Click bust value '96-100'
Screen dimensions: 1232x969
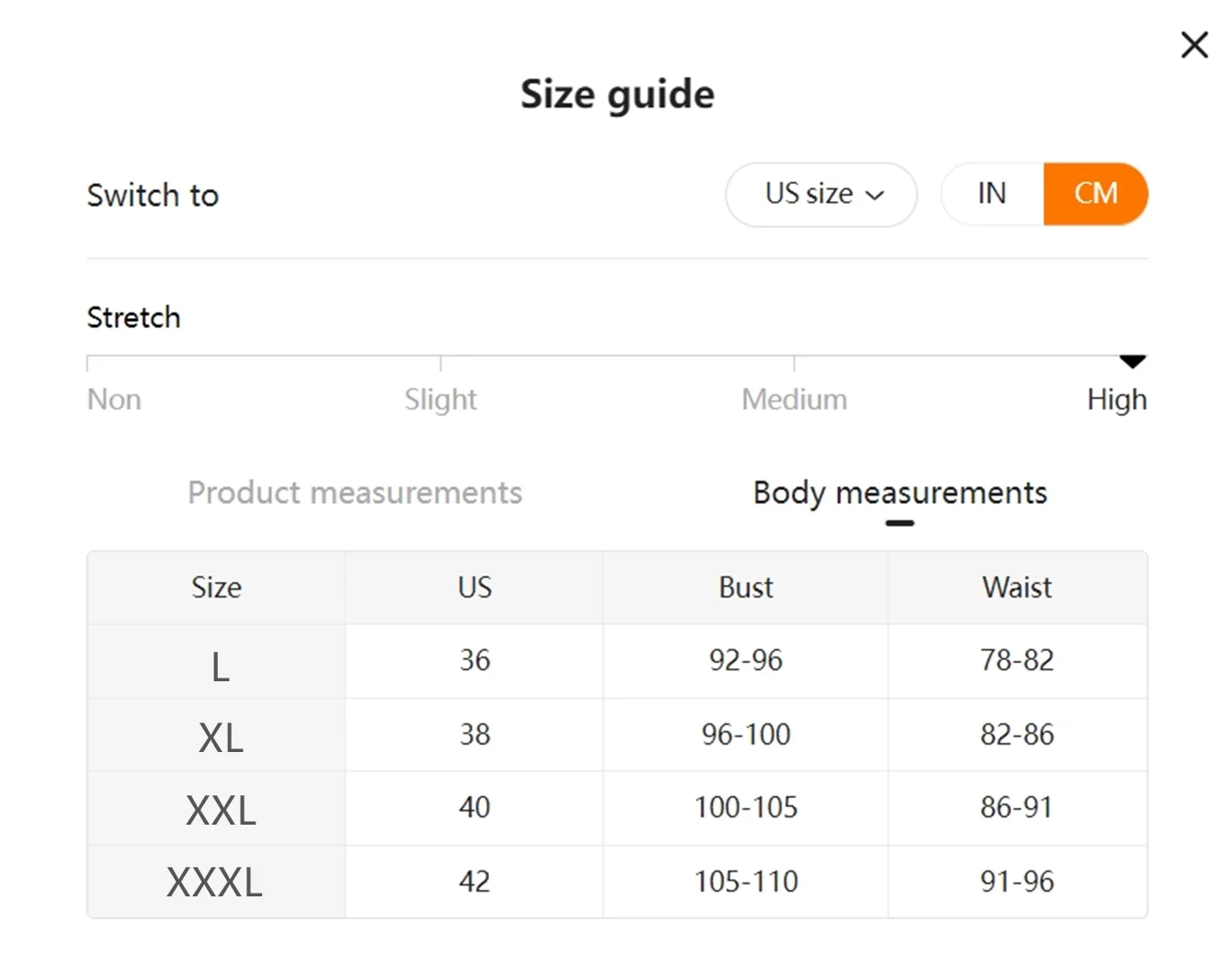click(746, 735)
